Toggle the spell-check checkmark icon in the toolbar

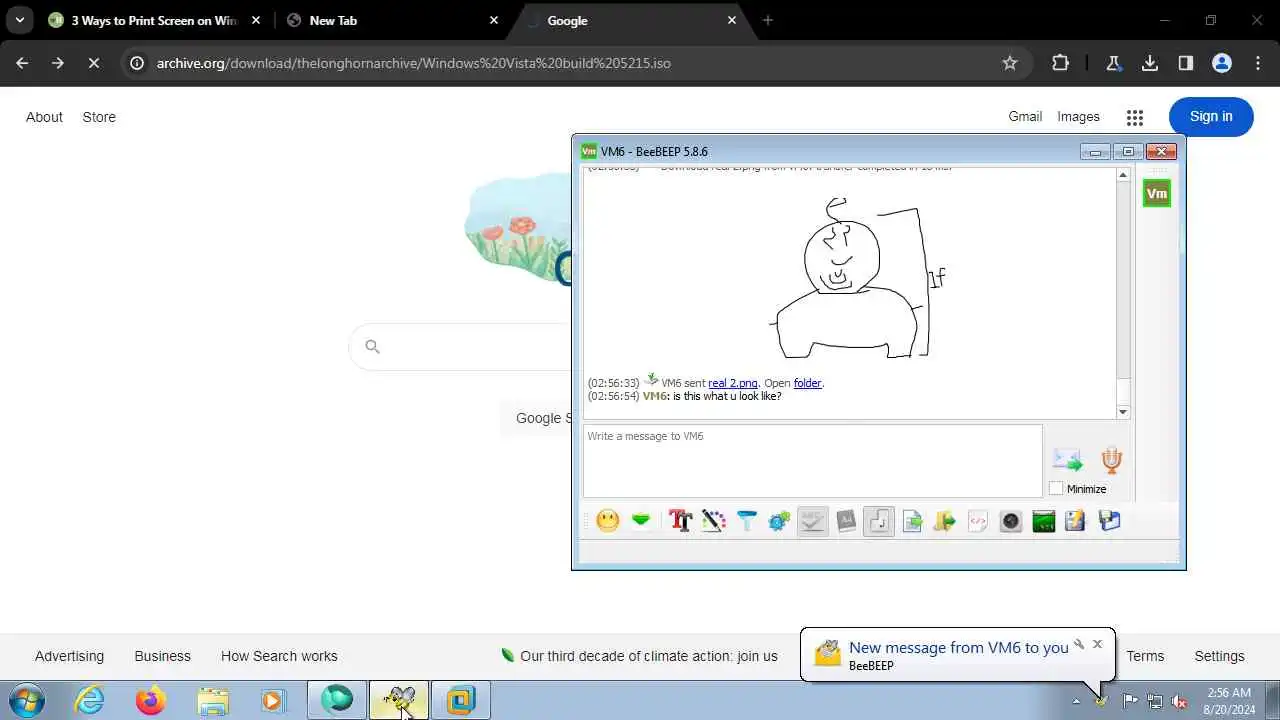click(813, 520)
